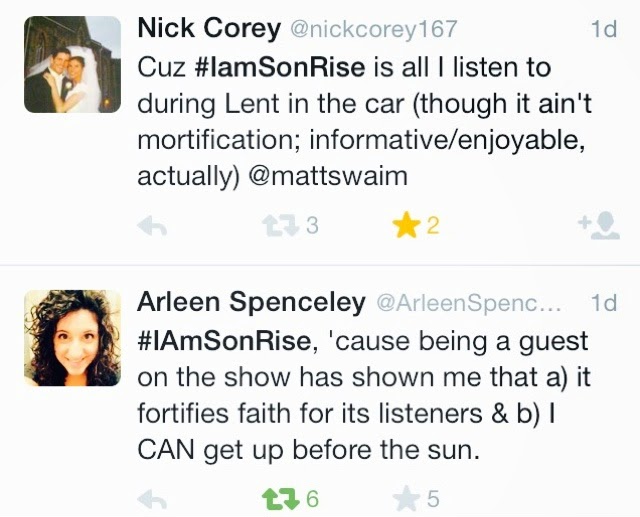Screen dimensions: 640x517
Task: Open Nick Corey's wedding profile photo
Action: (72, 64)
